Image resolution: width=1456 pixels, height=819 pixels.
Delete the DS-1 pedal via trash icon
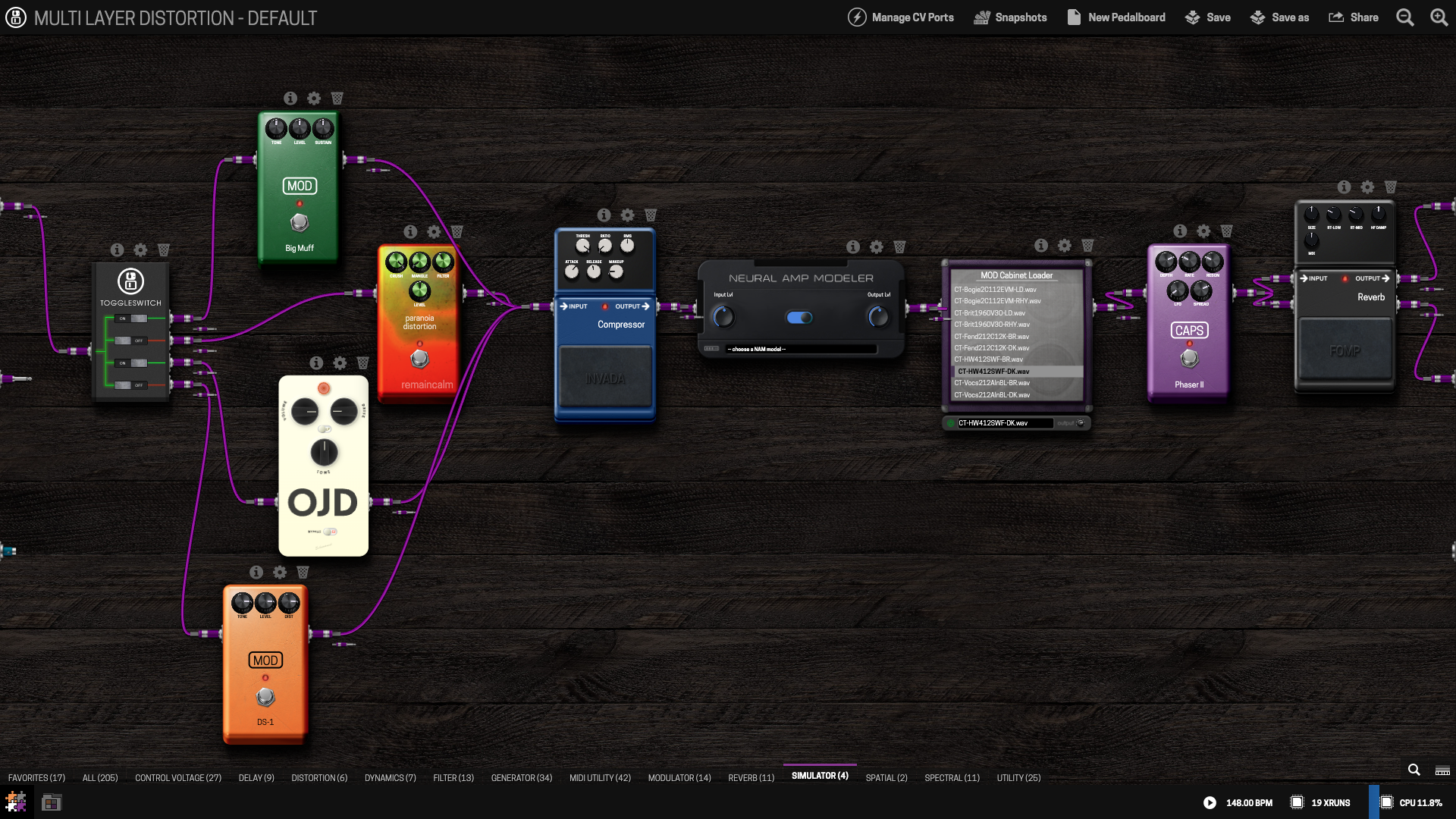(303, 573)
